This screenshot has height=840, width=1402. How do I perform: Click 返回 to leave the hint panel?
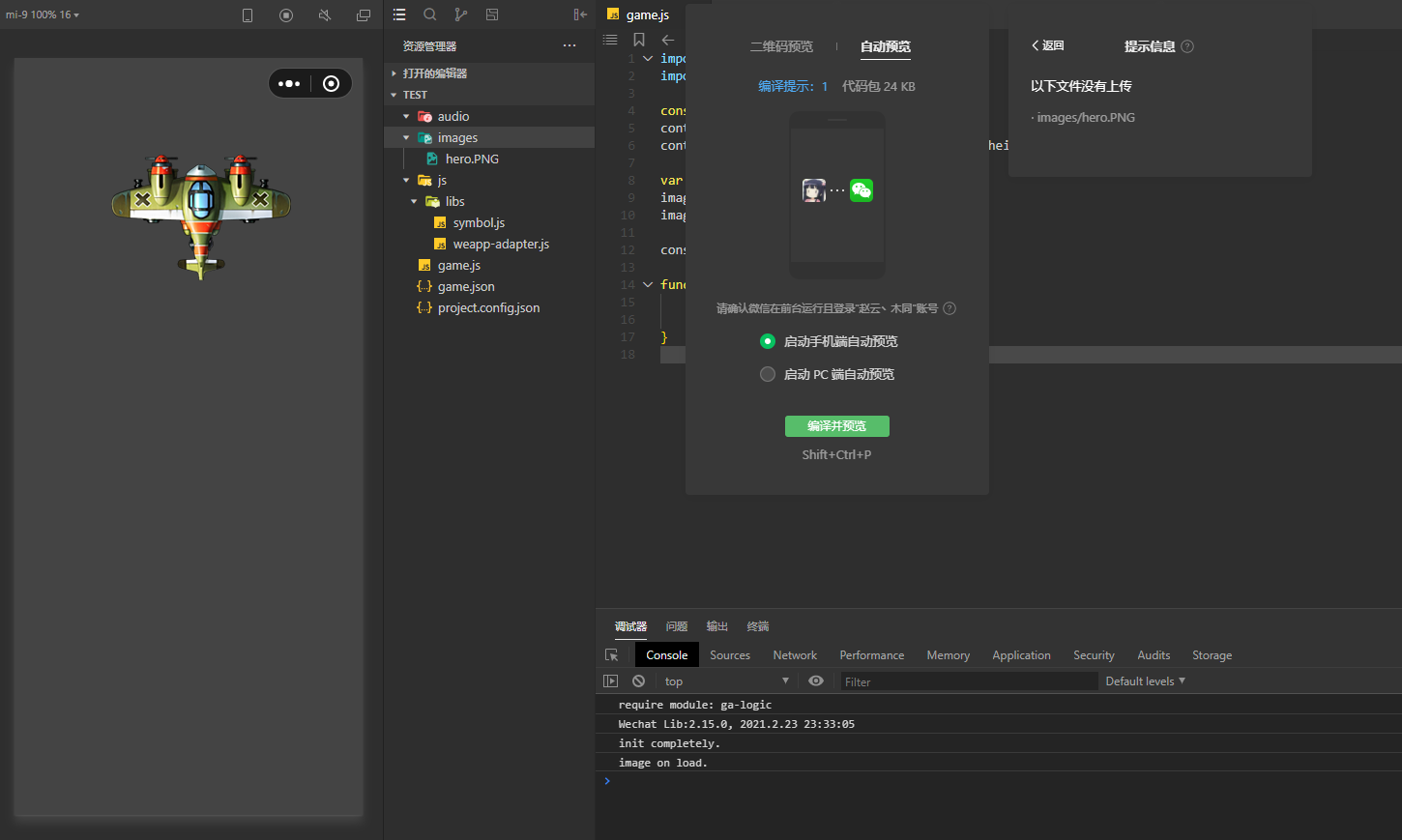pyautogui.click(x=1048, y=45)
